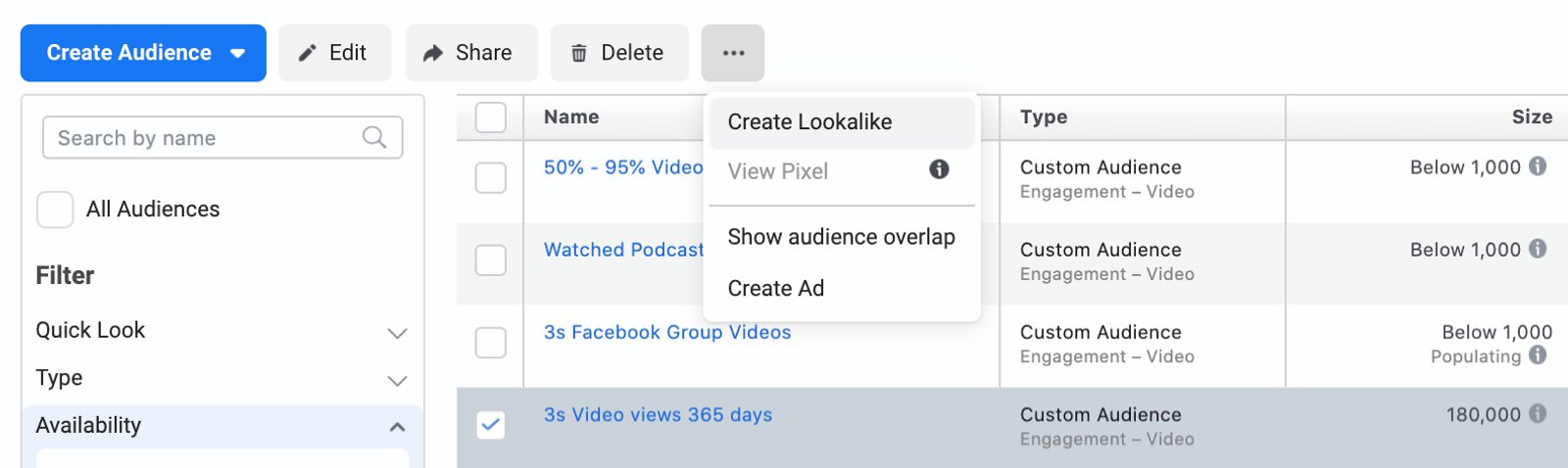The width and height of the screenshot is (1568, 468).
Task: Click info icon in Watched Podcast row size
Action: 1538,249
